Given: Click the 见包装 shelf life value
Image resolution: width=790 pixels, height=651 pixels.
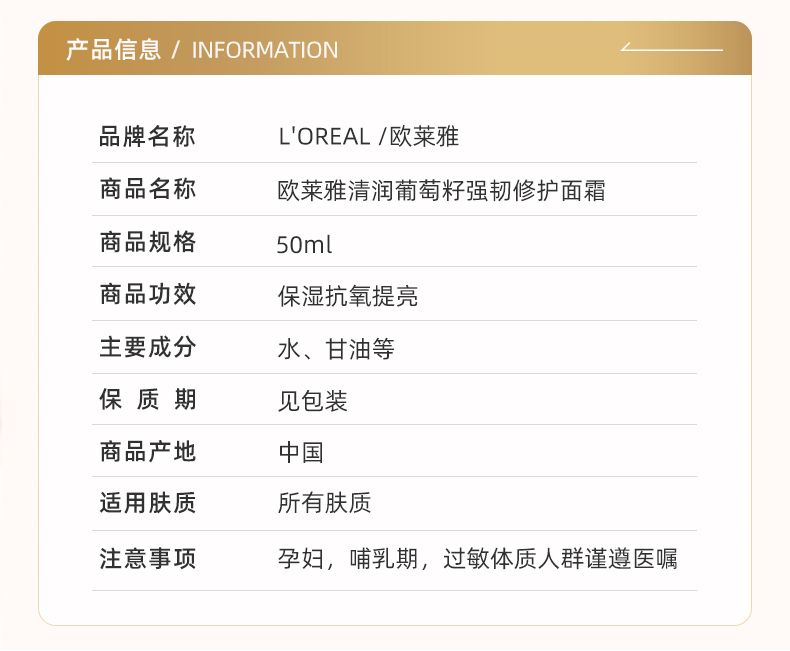Looking at the screenshot, I should (312, 401).
